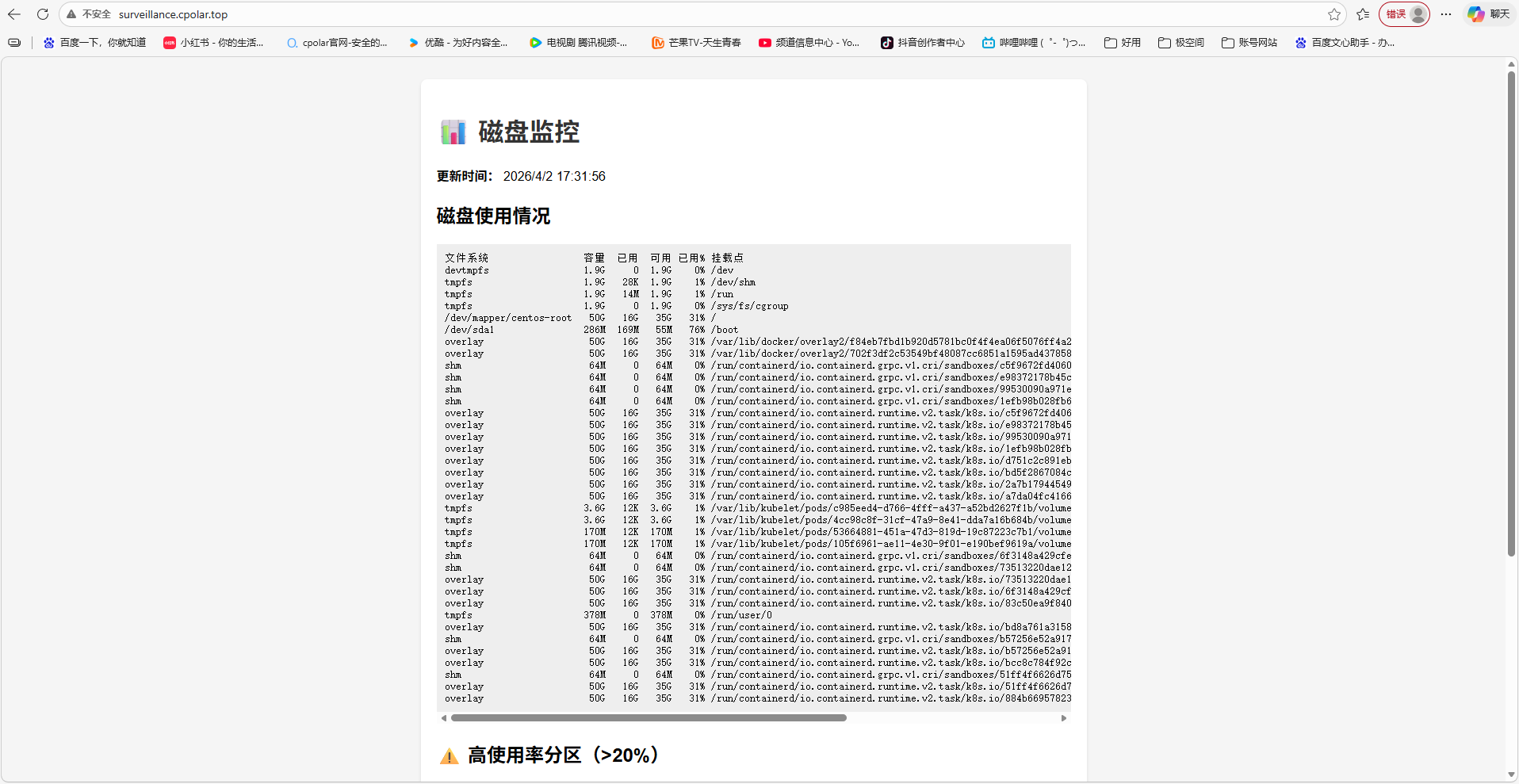Click the disk table right scroll arrow
Viewport: 1519px width, 784px height.
[1063, 718]
